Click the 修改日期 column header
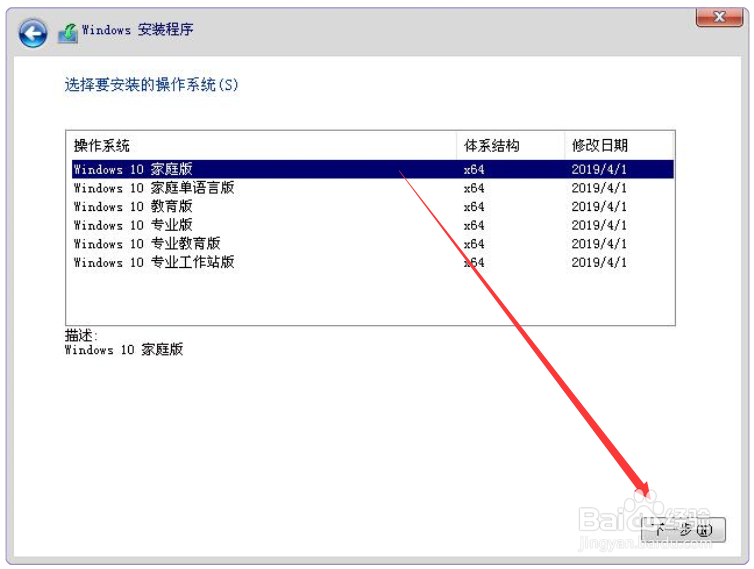754x569 pixels. (x=619, y=145)
